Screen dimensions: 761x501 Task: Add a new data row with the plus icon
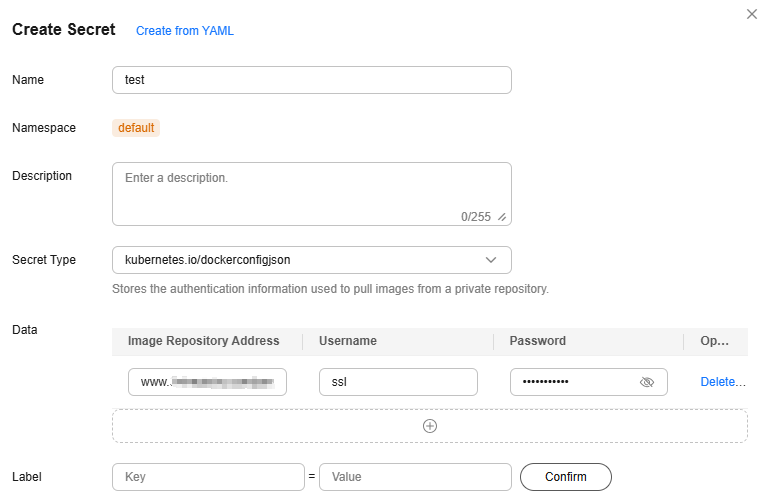coord(430,426)
